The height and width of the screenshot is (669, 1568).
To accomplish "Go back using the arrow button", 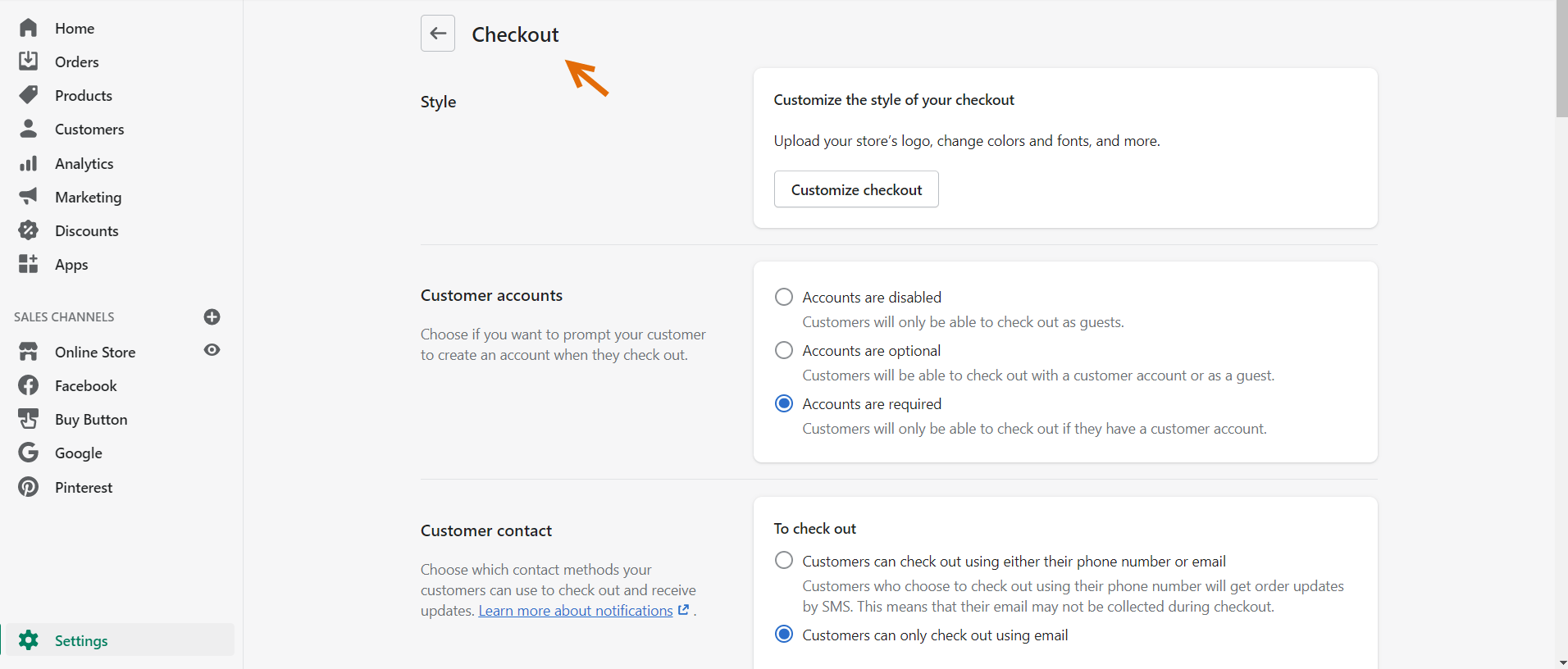I will pyautogui.click(x=438, y=34).
